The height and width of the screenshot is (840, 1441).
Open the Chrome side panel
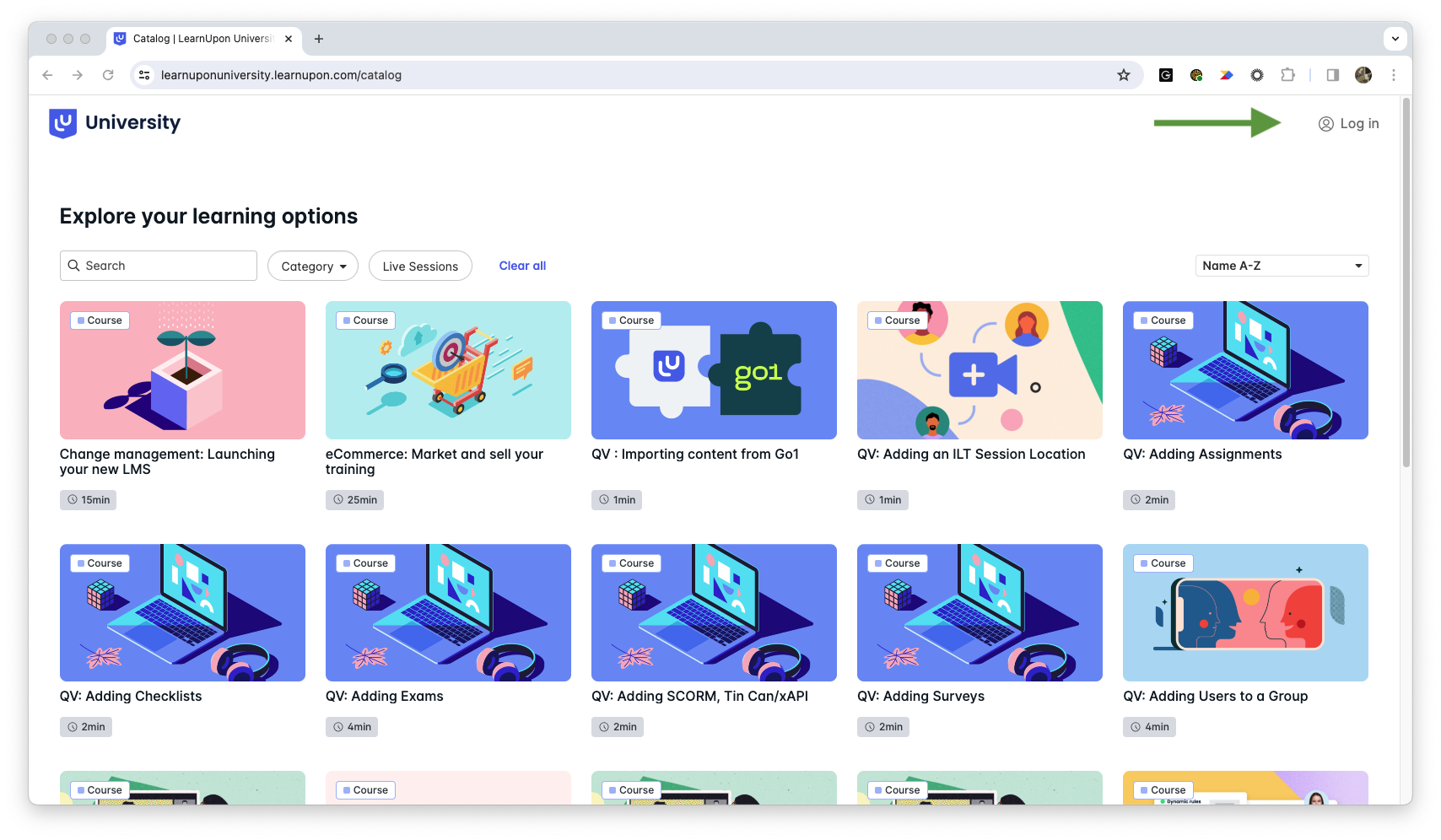[1333, 75]
